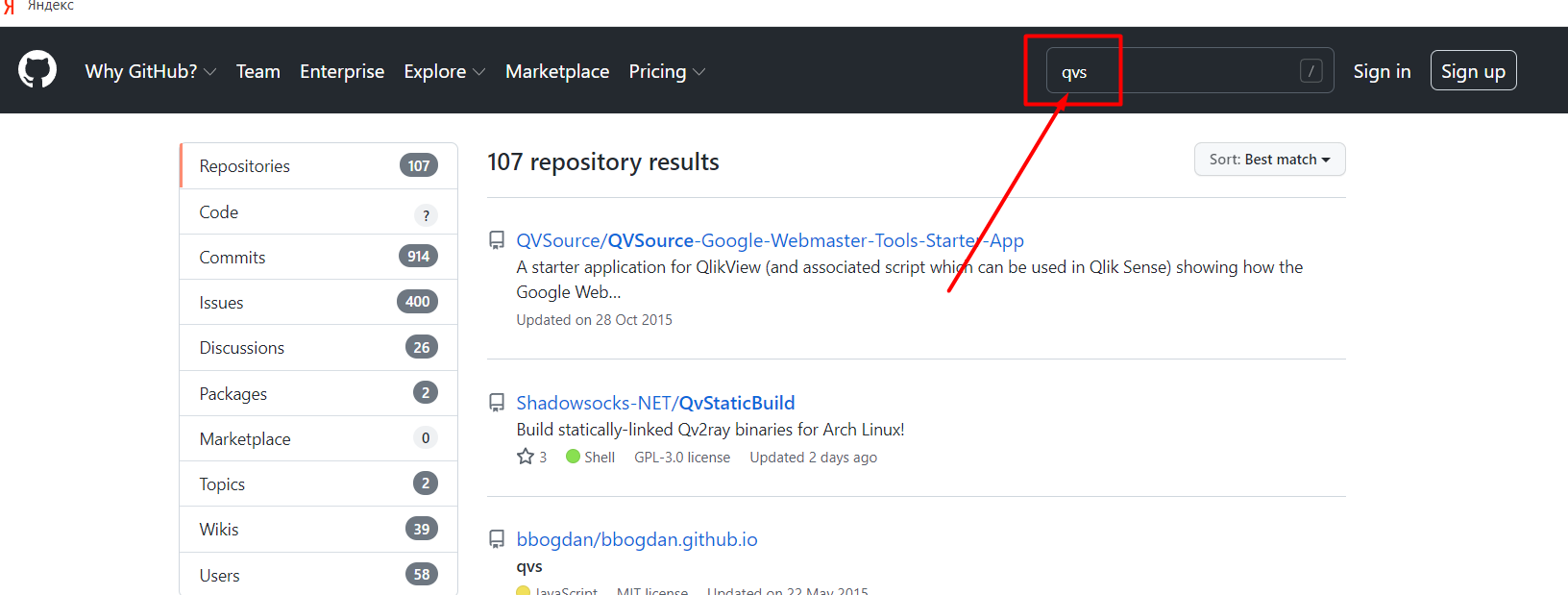Click the repository icon beside bbogdan result
The height and width of the screenshot is (595, 1568).
[497, 539]
